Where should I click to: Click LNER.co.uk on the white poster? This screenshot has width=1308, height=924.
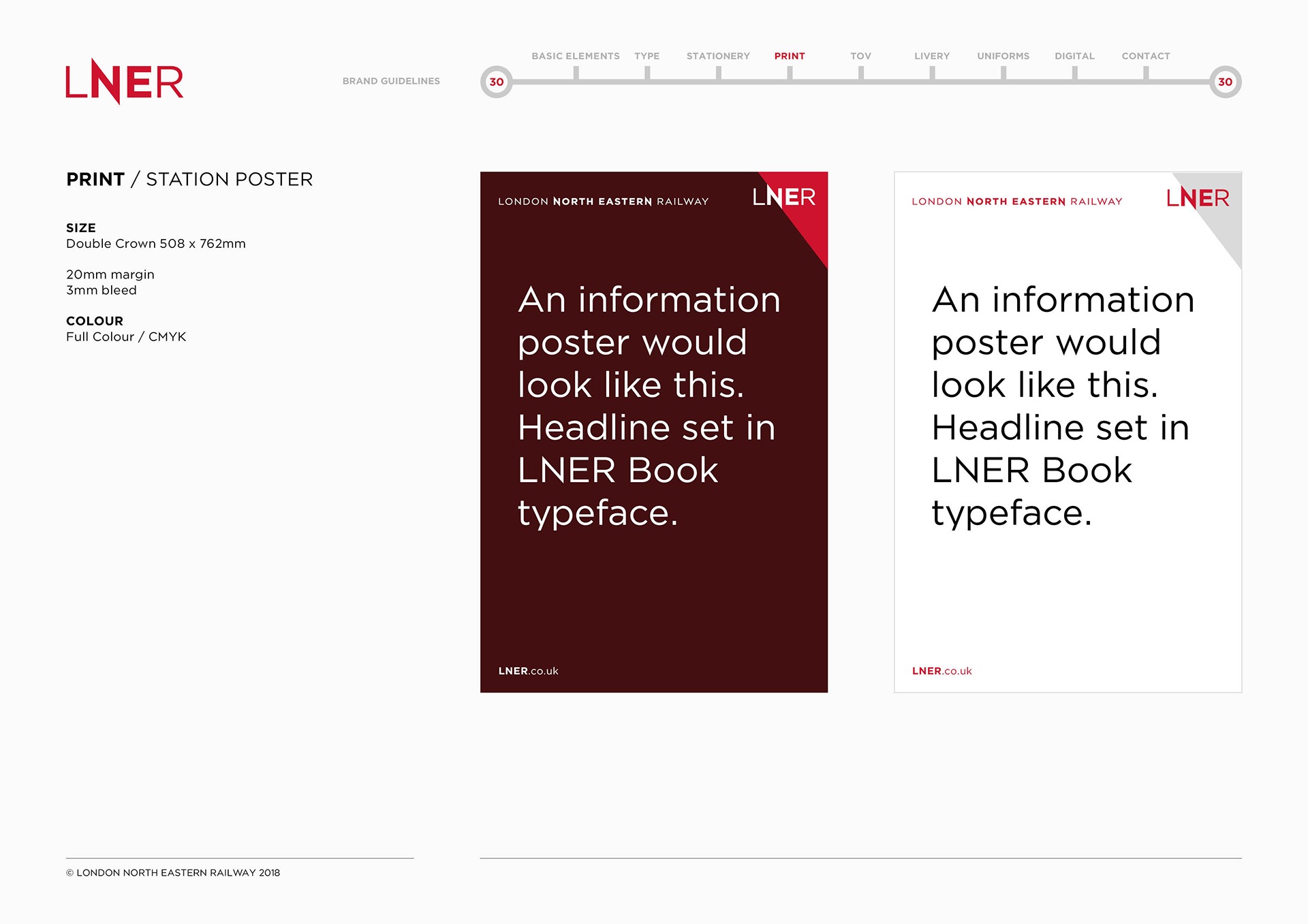tap(942, 671)
